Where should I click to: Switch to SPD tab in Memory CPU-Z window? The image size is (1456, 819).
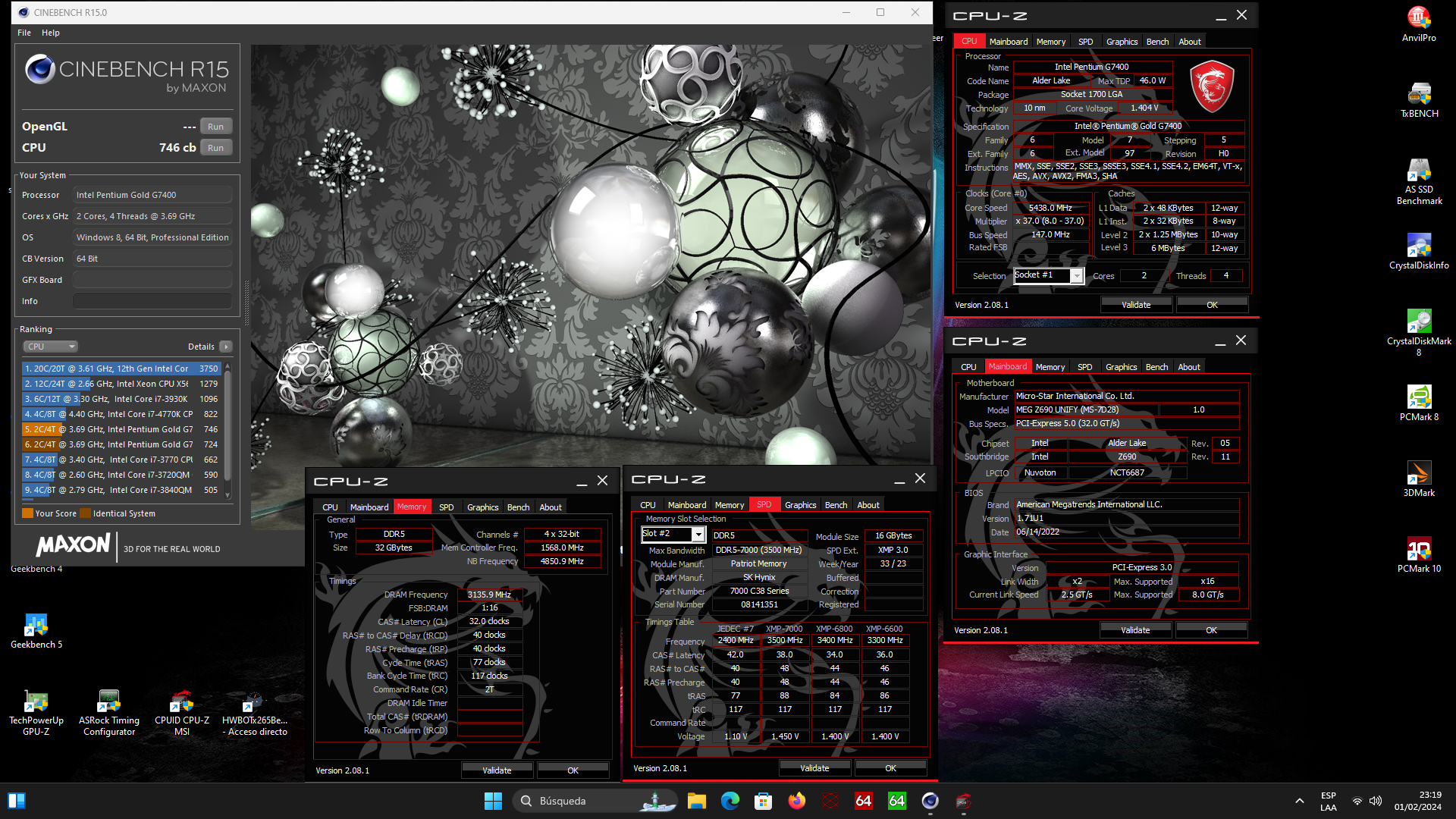446,507
